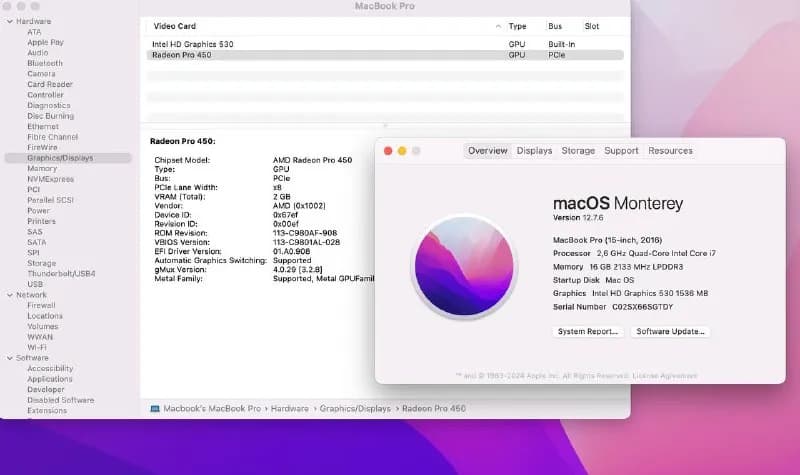Sort by the Bus column header
Image resolution: width=800 pixels, height=475 pixels.
[x=555, y=26]
